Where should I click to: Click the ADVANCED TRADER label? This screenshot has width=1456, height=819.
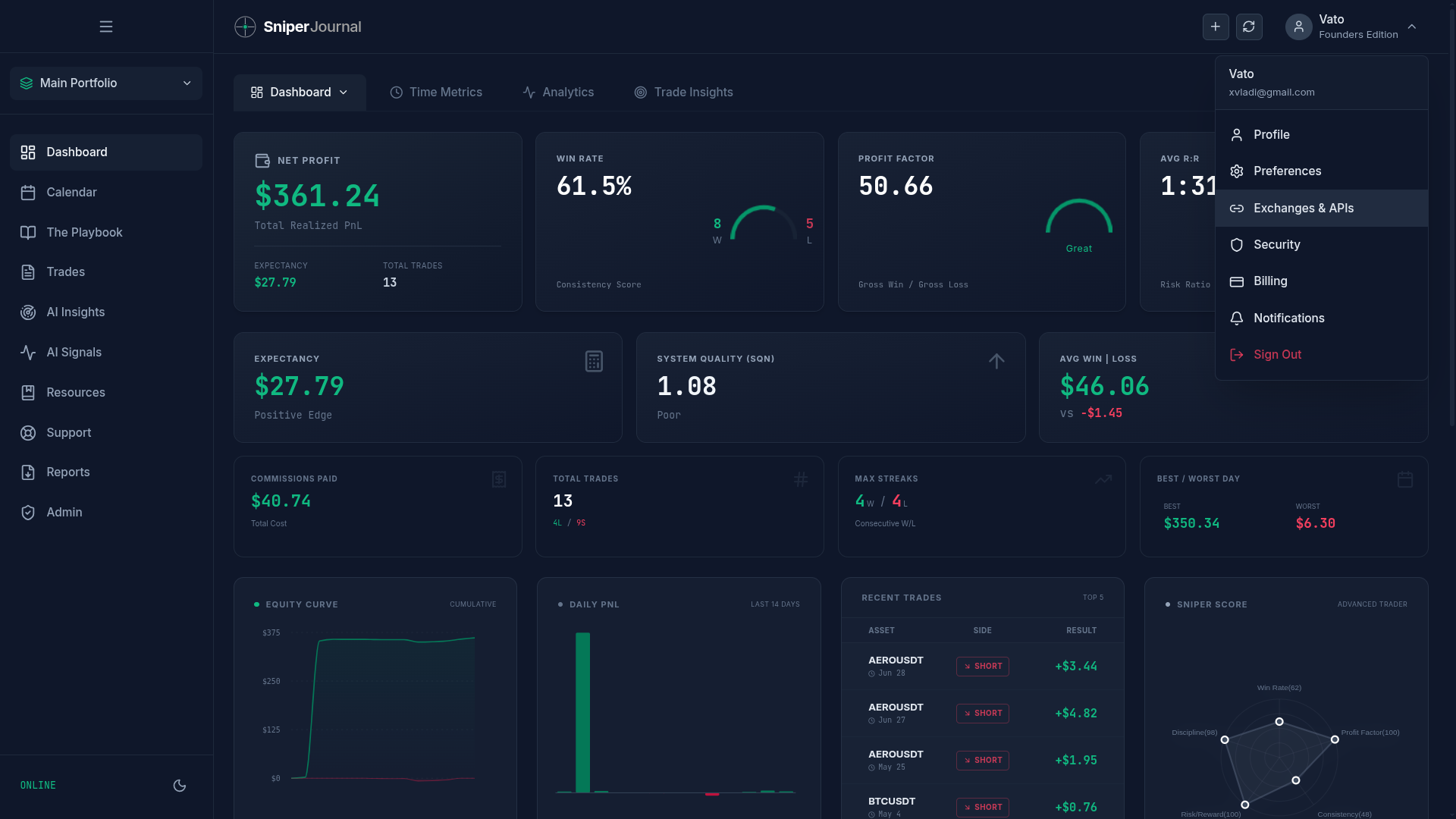pos(1372,604)
